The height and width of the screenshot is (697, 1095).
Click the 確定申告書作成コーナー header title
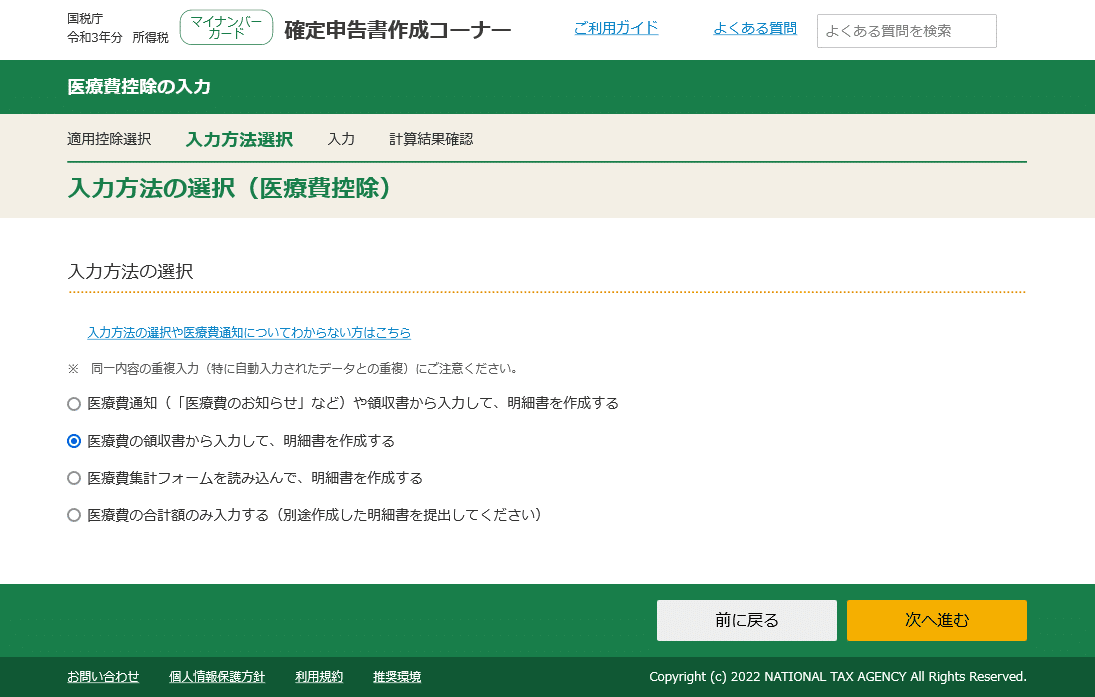(396, 29)
